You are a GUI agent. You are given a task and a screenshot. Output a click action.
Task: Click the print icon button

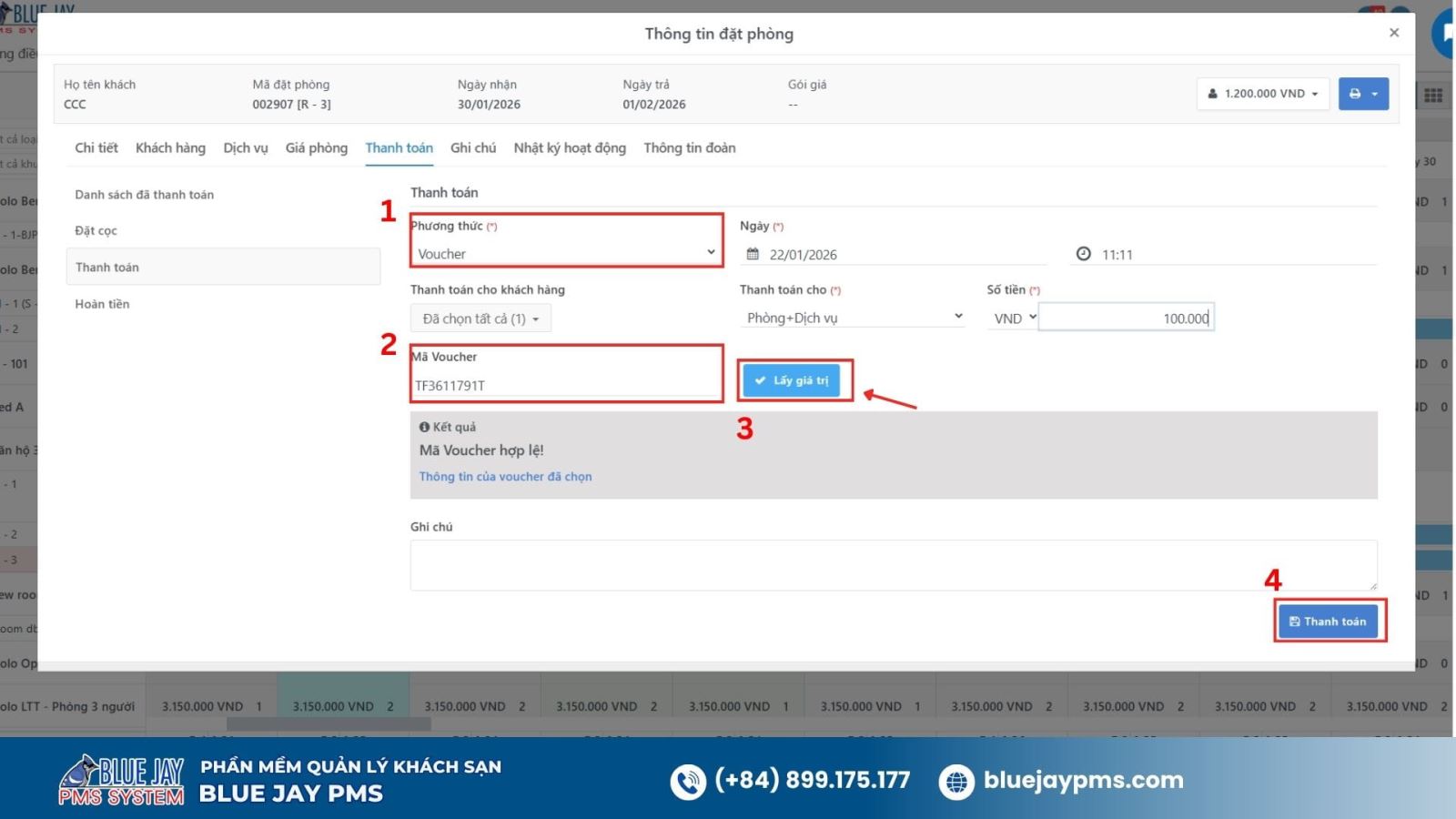tap(1356, 94)
